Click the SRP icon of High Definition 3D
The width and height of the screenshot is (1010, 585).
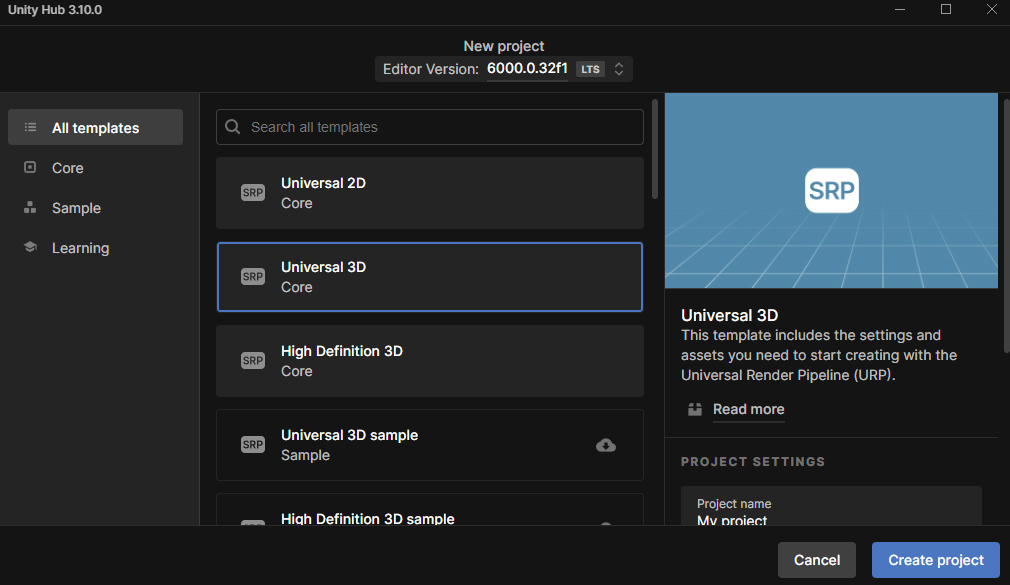pos(252,360)
